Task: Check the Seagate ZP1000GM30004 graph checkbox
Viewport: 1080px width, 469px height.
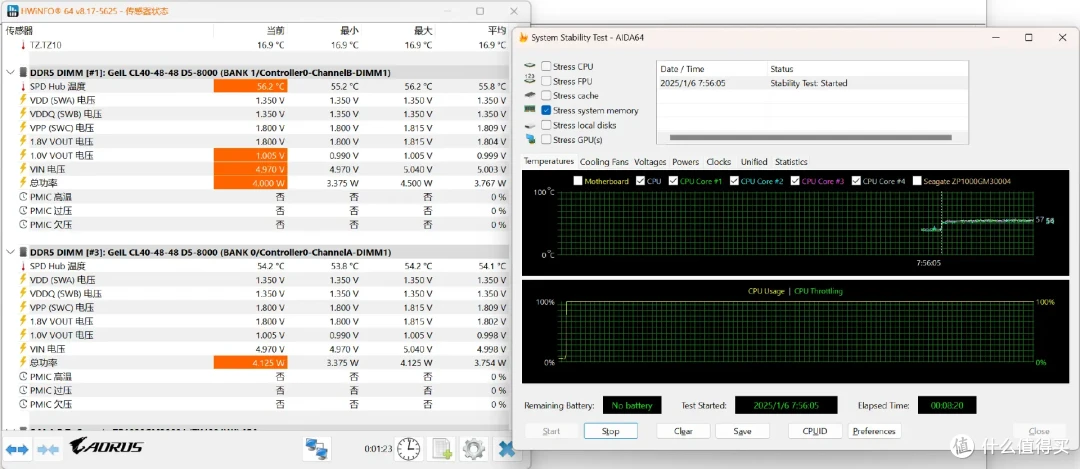Action: [917, 181]
